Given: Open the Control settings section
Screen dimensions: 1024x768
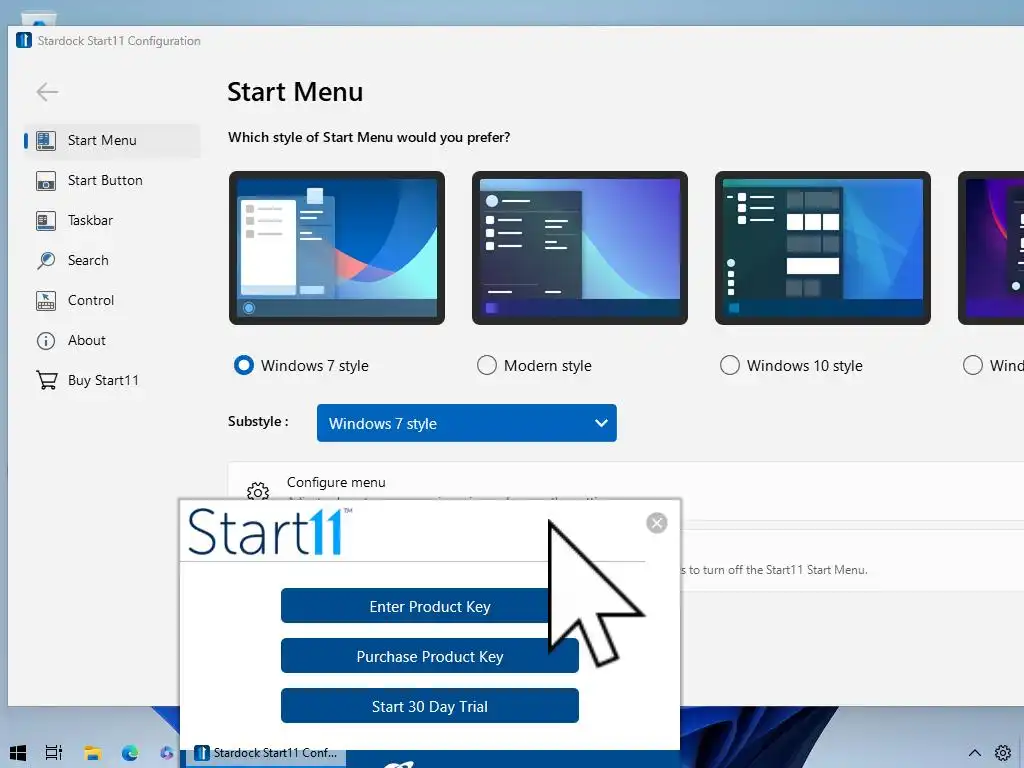Looking at the screenshot, I should tap(112, 300).
